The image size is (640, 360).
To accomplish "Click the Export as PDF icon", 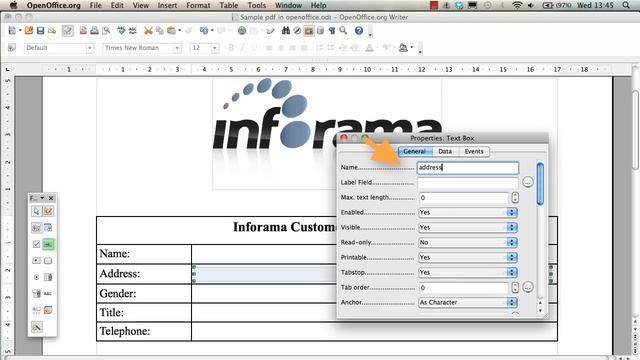I will pyautogui.click(x=83, y=31).
